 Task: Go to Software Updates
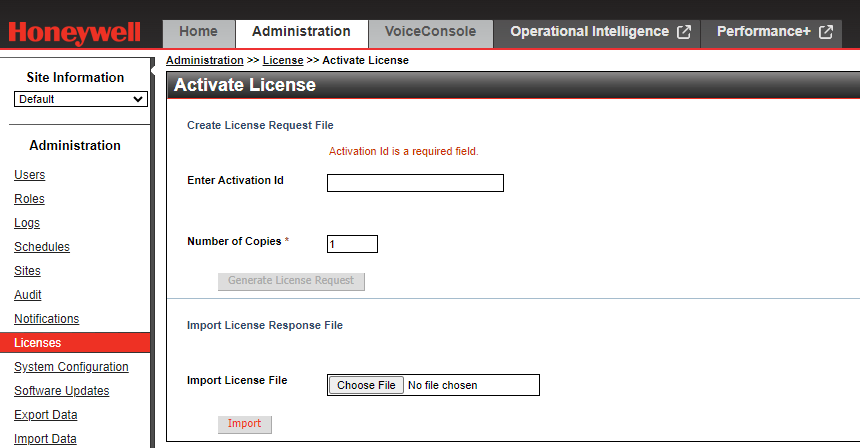click(x=61, y=391)
